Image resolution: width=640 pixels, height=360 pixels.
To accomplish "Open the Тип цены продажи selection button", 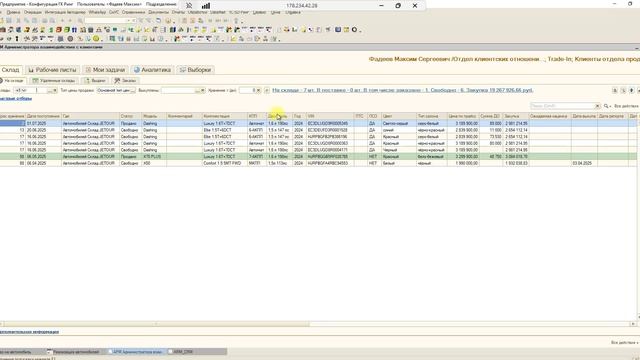I will click(x=132, y=90).
